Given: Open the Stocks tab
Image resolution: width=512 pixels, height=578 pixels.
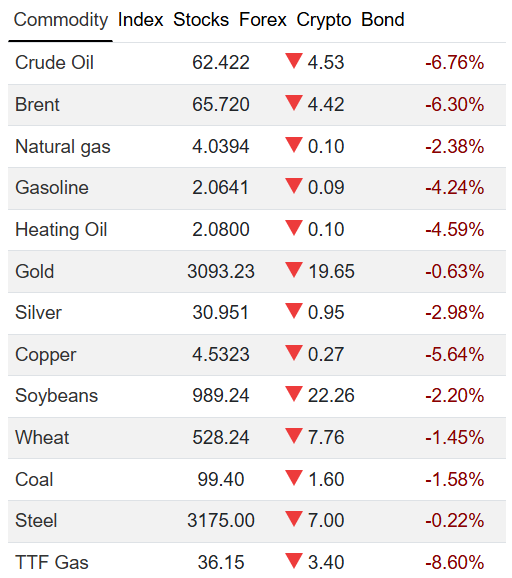Looking at the screenshot, I should coord(201,20).
